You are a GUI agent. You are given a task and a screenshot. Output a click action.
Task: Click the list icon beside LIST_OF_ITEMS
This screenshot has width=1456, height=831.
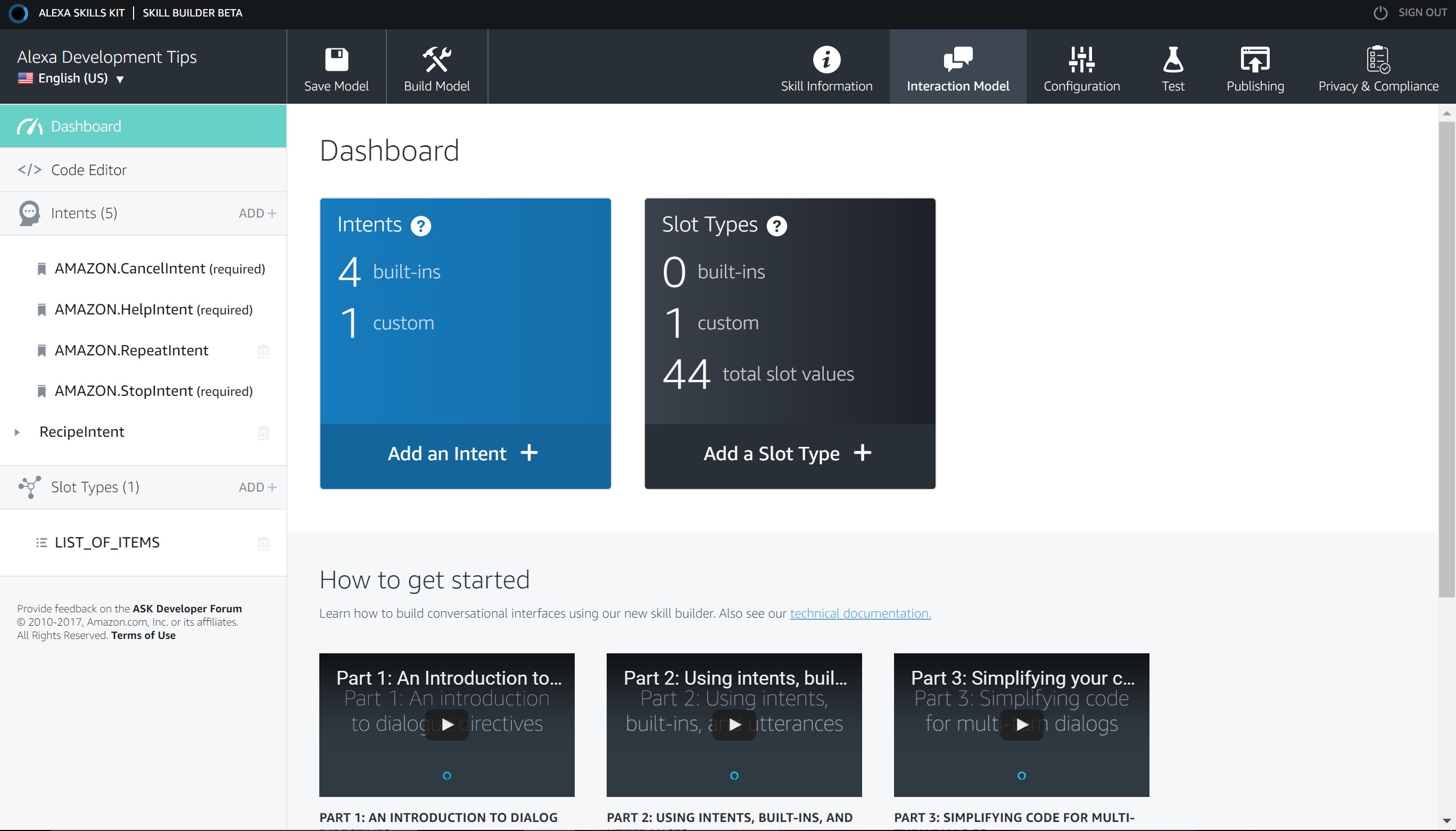click(x=41, y=542)
